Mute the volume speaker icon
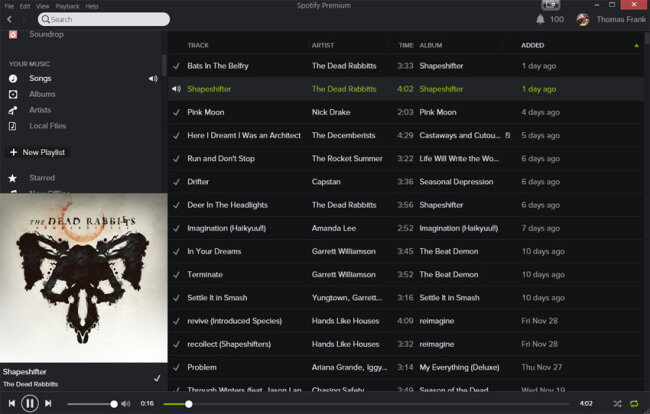This screenshot has height=414, width=650. [x=126, y=404]
